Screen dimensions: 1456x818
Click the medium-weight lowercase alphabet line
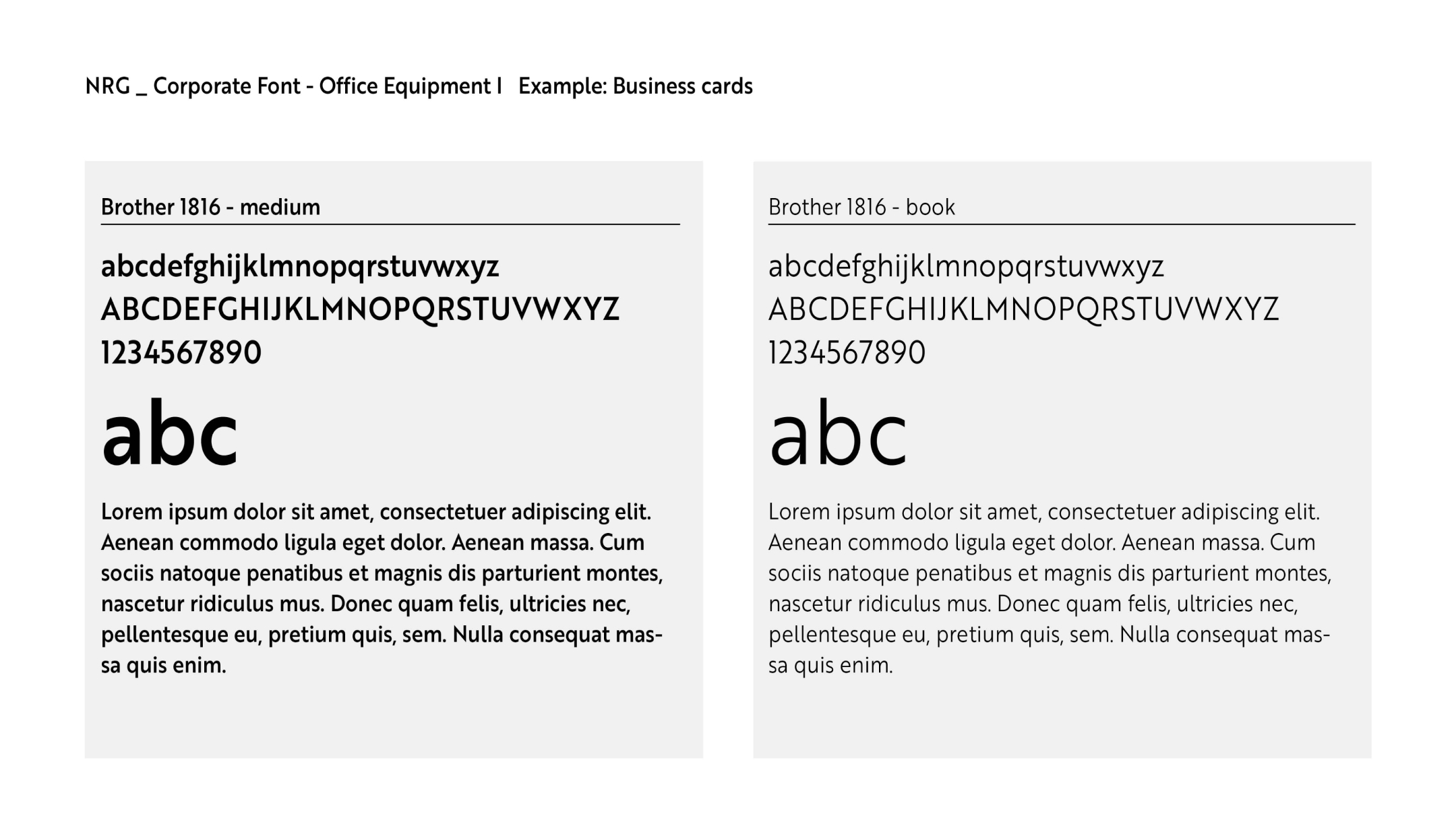[x=300, y=267]
